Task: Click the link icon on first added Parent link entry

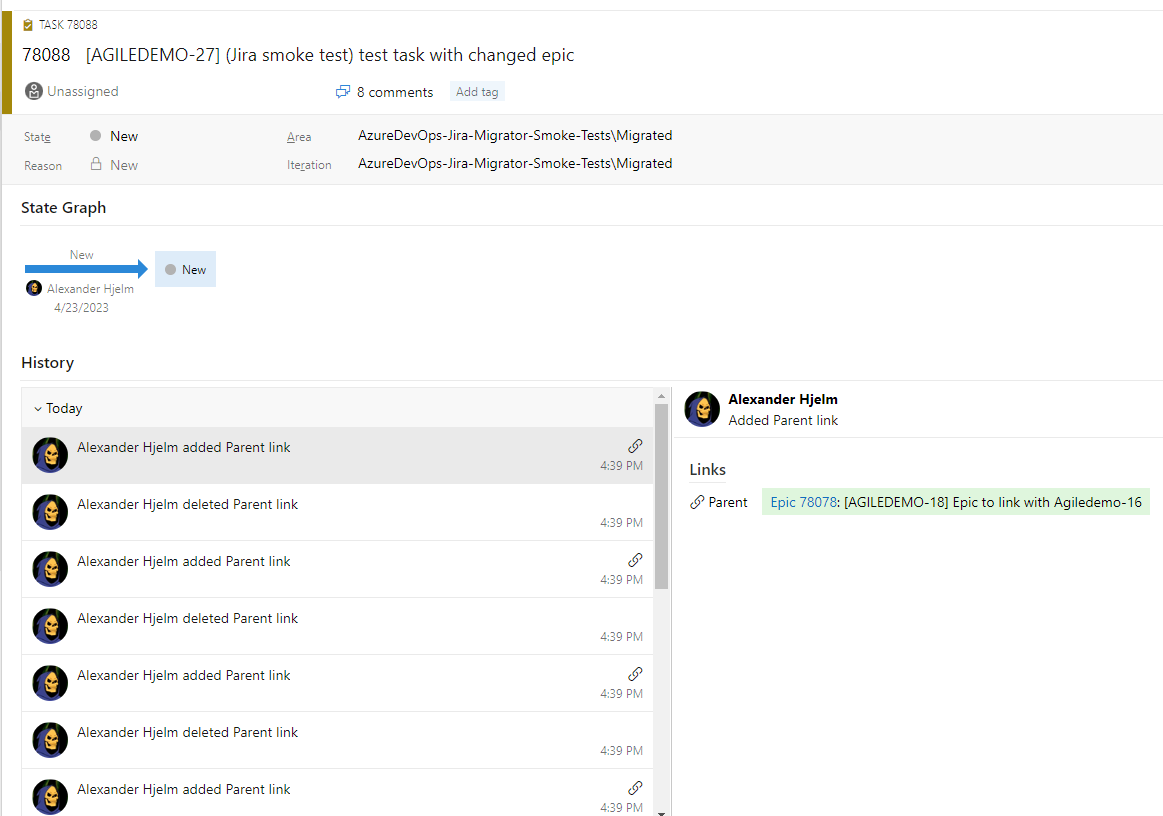Action: click(635, 445)
